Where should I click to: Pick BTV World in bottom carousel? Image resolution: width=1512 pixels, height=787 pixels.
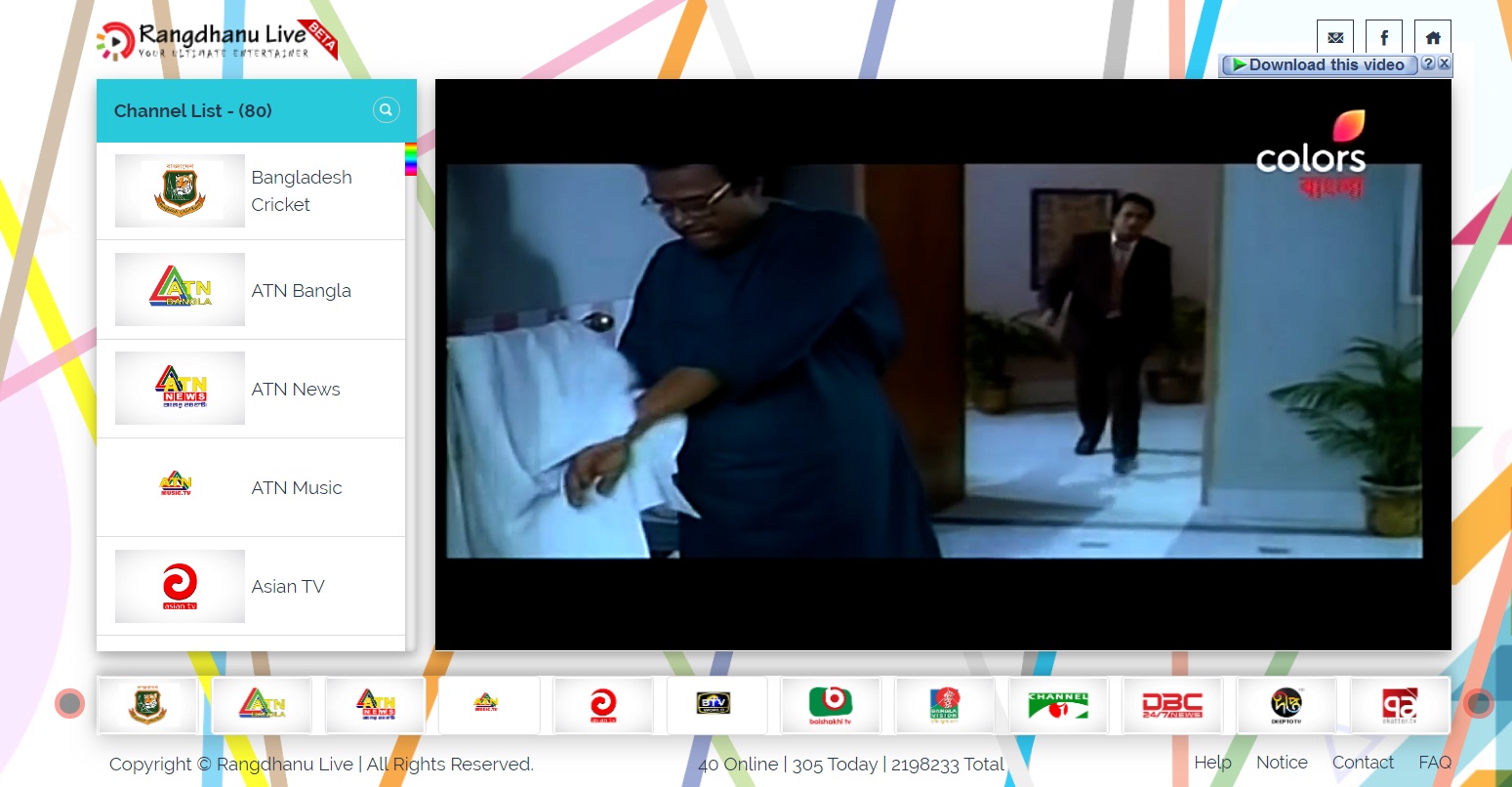[x=717, y=705]
